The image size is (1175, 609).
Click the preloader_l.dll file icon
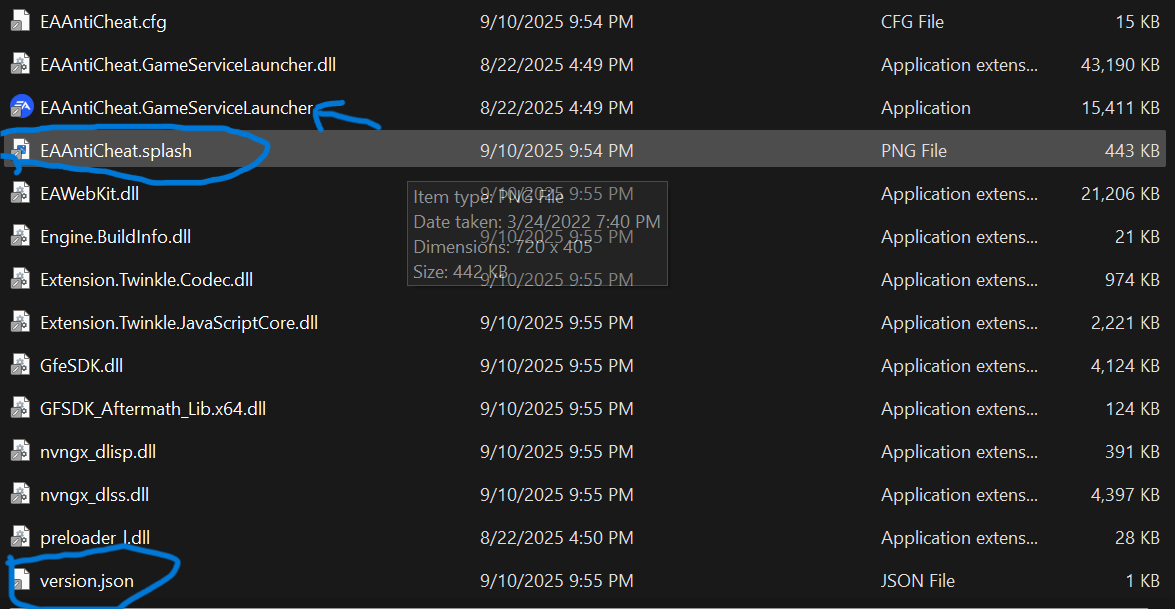point(21,538)
